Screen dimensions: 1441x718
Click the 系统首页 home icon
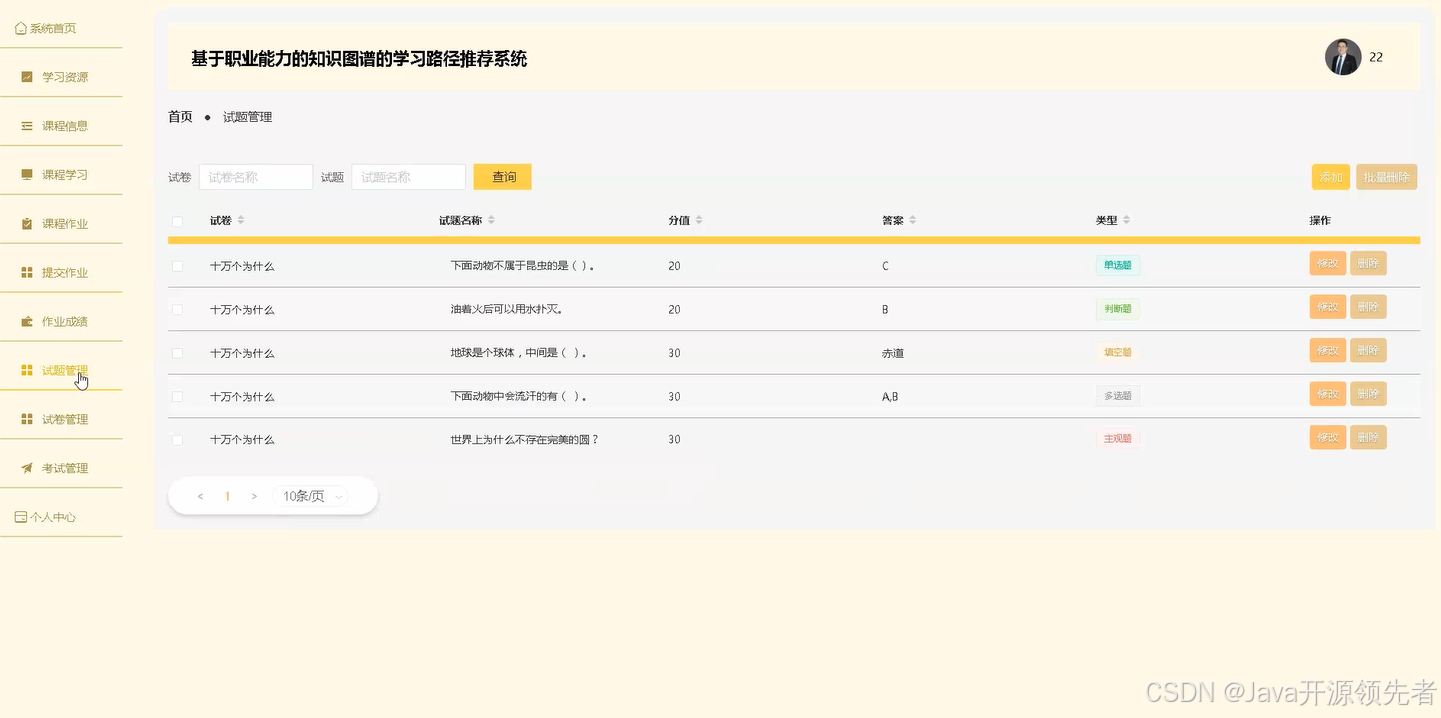click(x=22, y=28)
